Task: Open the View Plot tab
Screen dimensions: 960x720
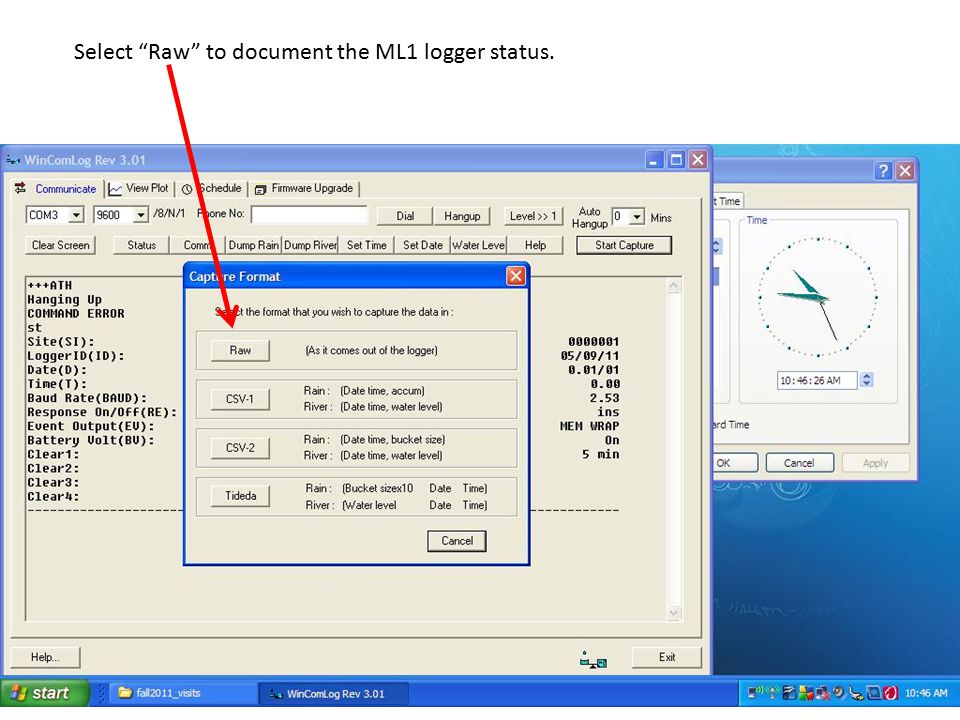Action: pyautogui.click(x=138, y=189)
